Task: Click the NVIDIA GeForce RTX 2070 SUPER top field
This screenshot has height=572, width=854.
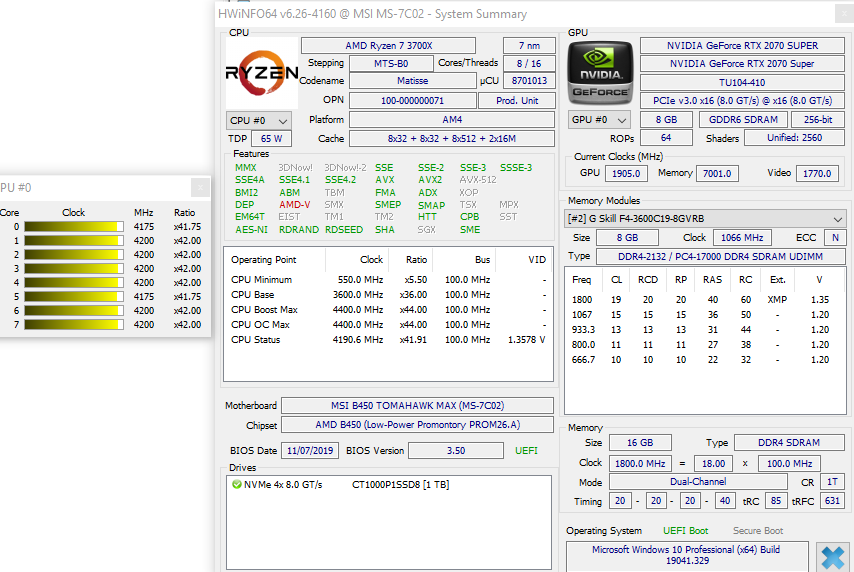Action: (x=742, y=46)
